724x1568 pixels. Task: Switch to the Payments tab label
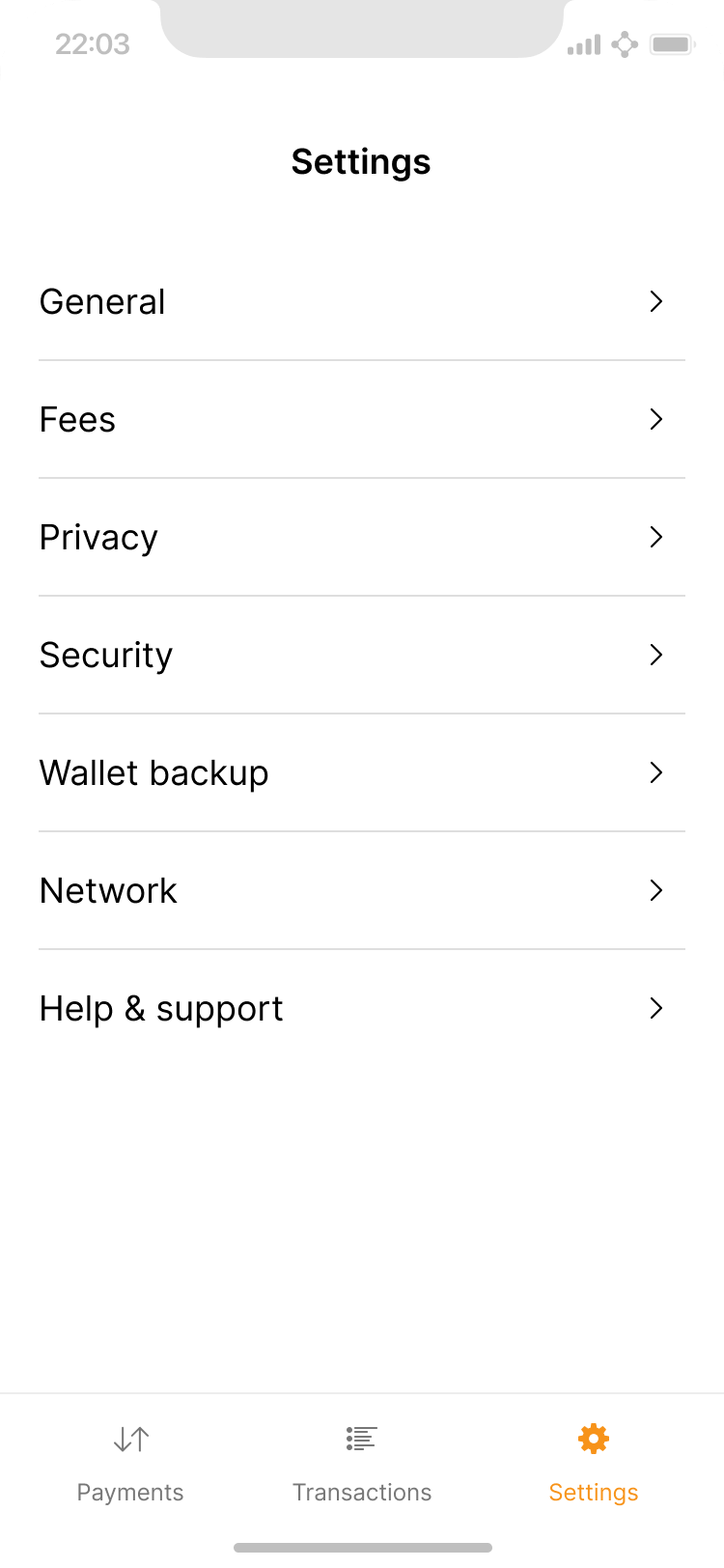(130, 1493)
